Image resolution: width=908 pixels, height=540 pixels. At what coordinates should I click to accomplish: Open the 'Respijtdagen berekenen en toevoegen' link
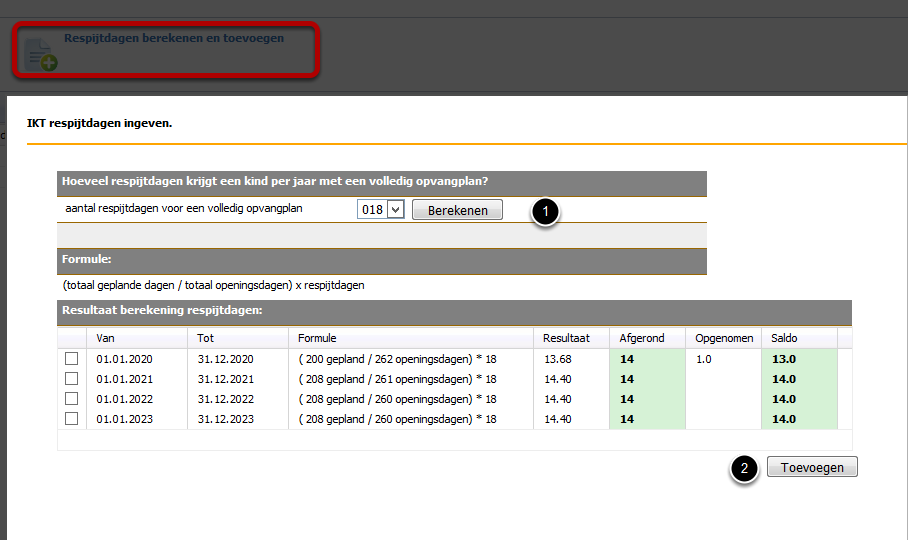(174, 38)
